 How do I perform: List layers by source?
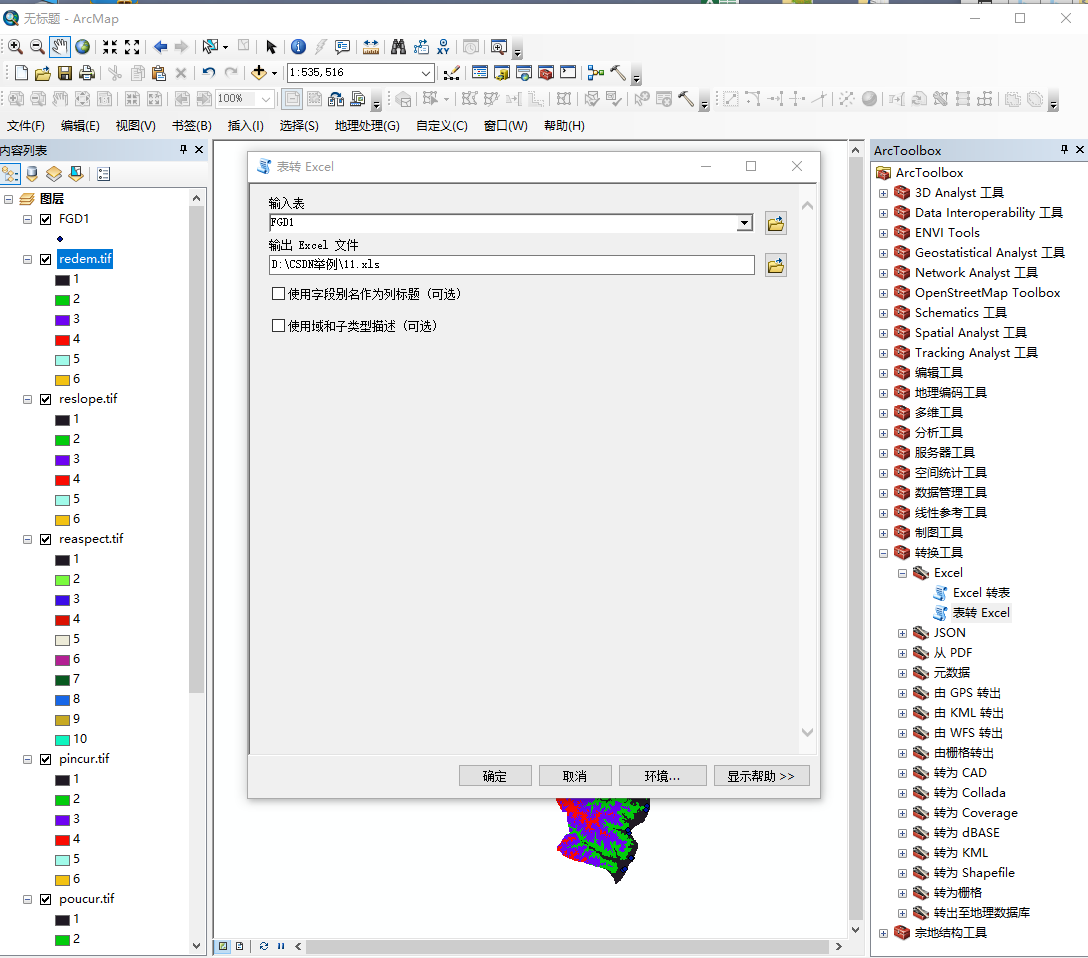point(32,173)
